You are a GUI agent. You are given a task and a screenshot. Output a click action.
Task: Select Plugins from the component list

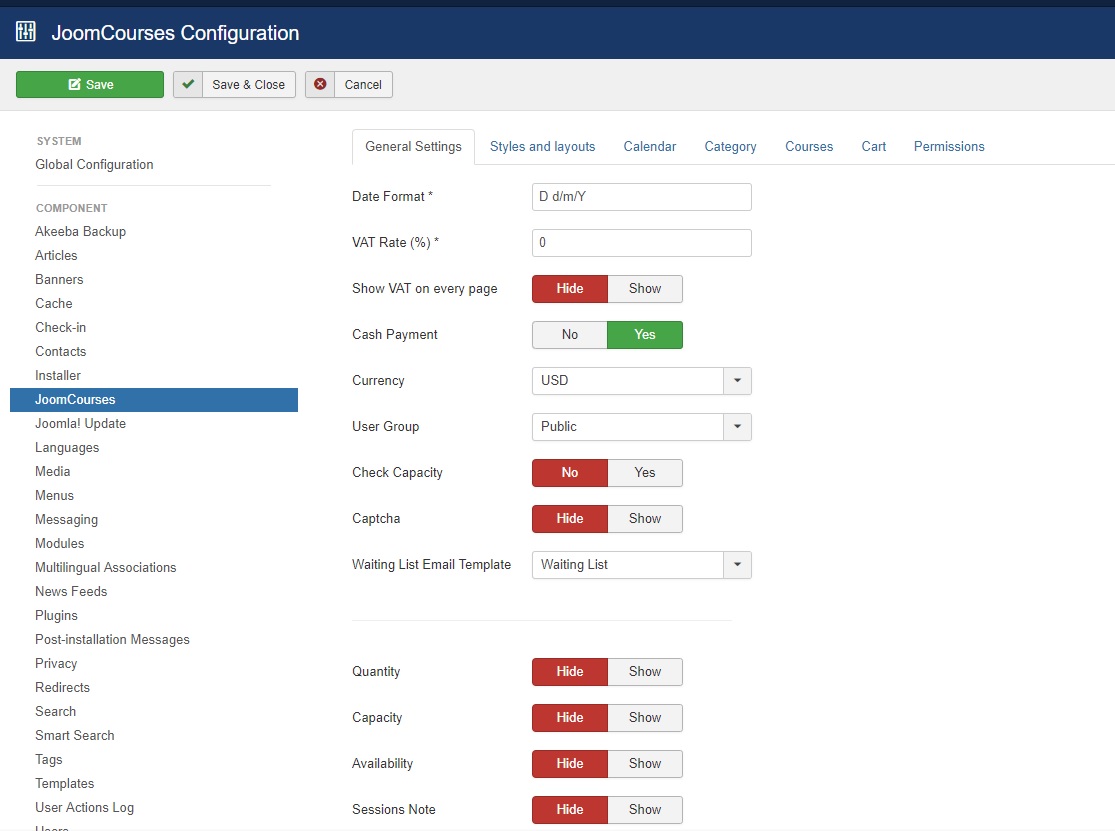point(56,615)
